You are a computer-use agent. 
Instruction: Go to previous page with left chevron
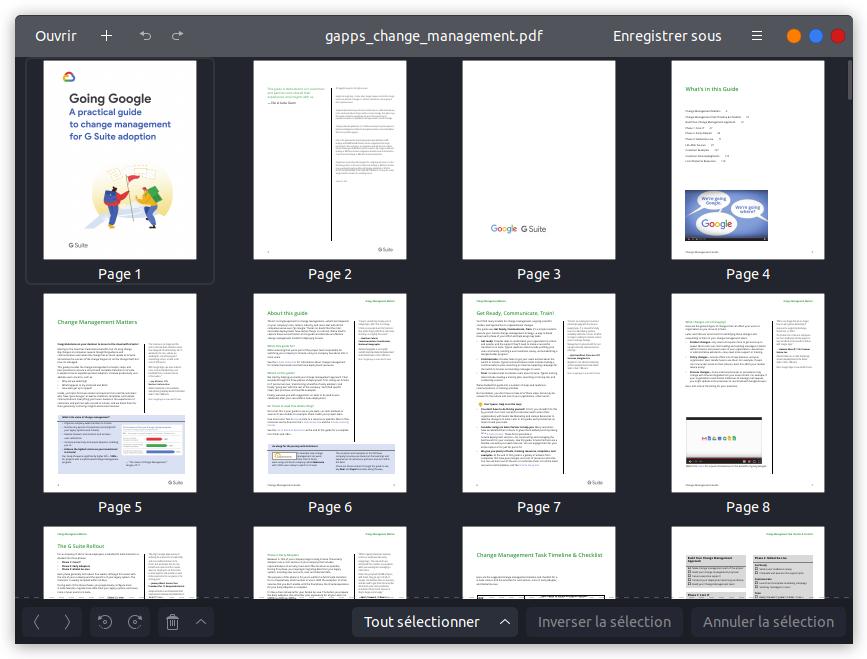click(x=37, y=622)
